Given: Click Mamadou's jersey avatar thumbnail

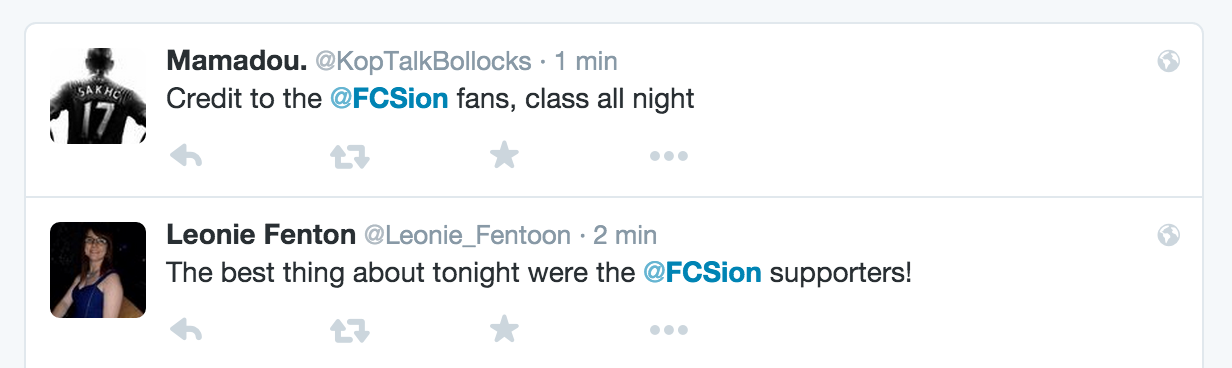Looking at the screenshot, I should point(98,96).
